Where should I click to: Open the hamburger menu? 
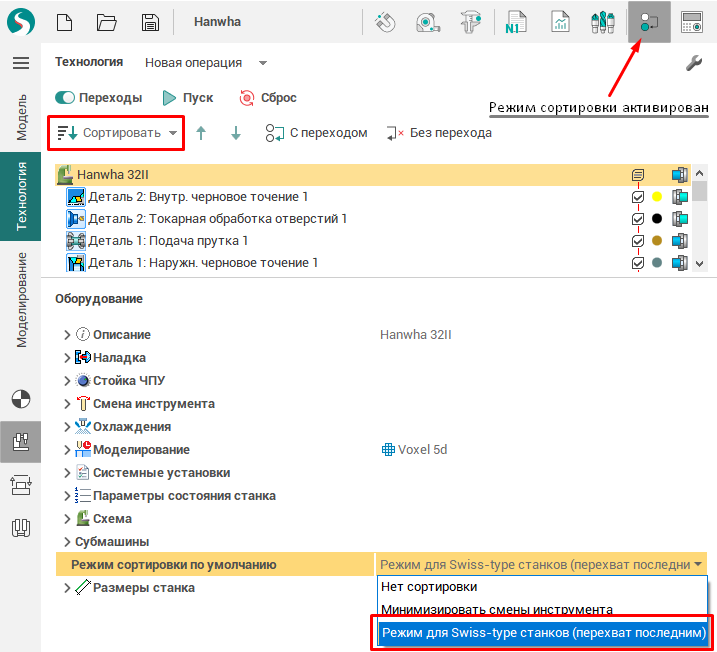pos(21,63)
